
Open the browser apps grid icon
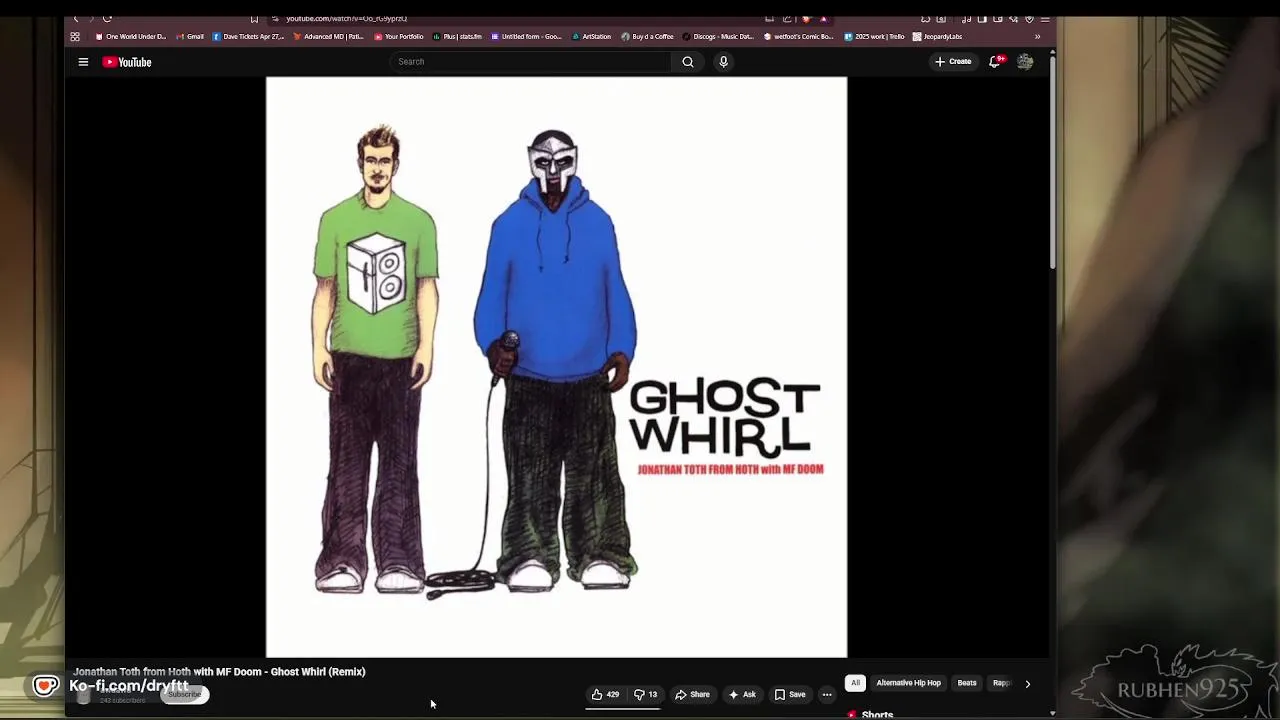pyautogui.click(x=75, y=37)
